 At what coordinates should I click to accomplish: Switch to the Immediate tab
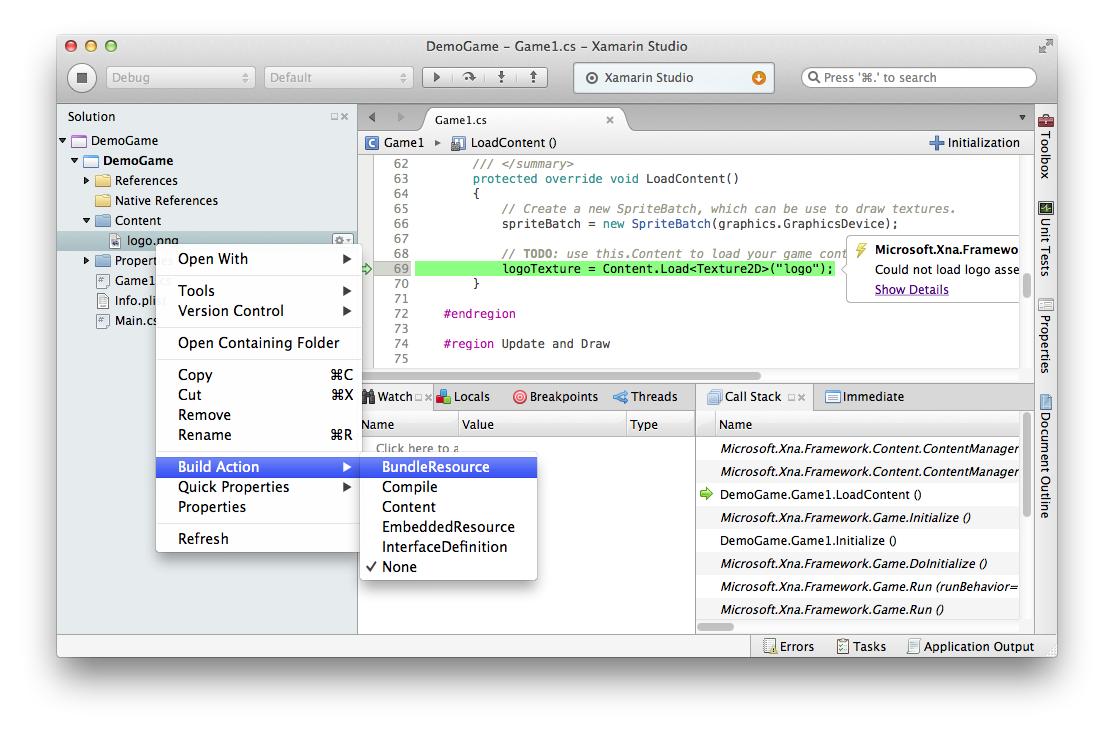[x=865, y=397]
